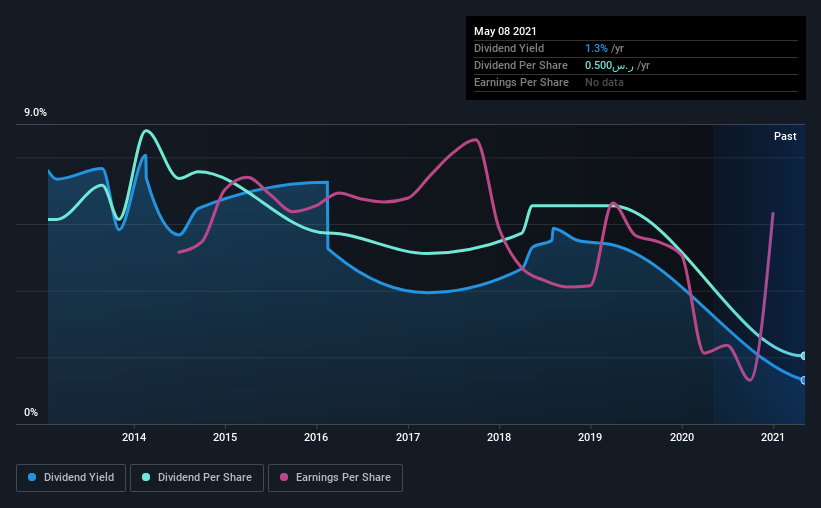Viewport: 821px width, 508px height.
Task: Toggle the Dividend Per Share legend button
Action: point(197,478)
